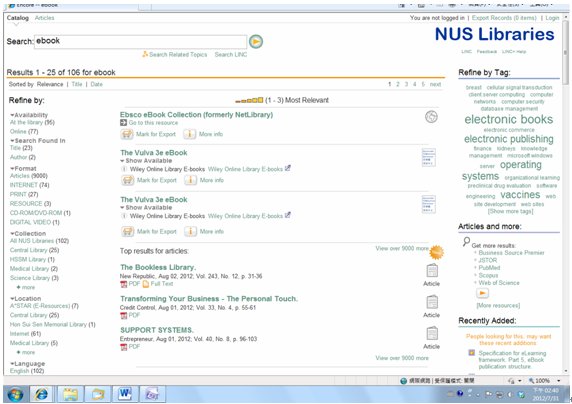
Task: Click the Windows Start button
Action: pyautogui.click(x=15, y=395)
